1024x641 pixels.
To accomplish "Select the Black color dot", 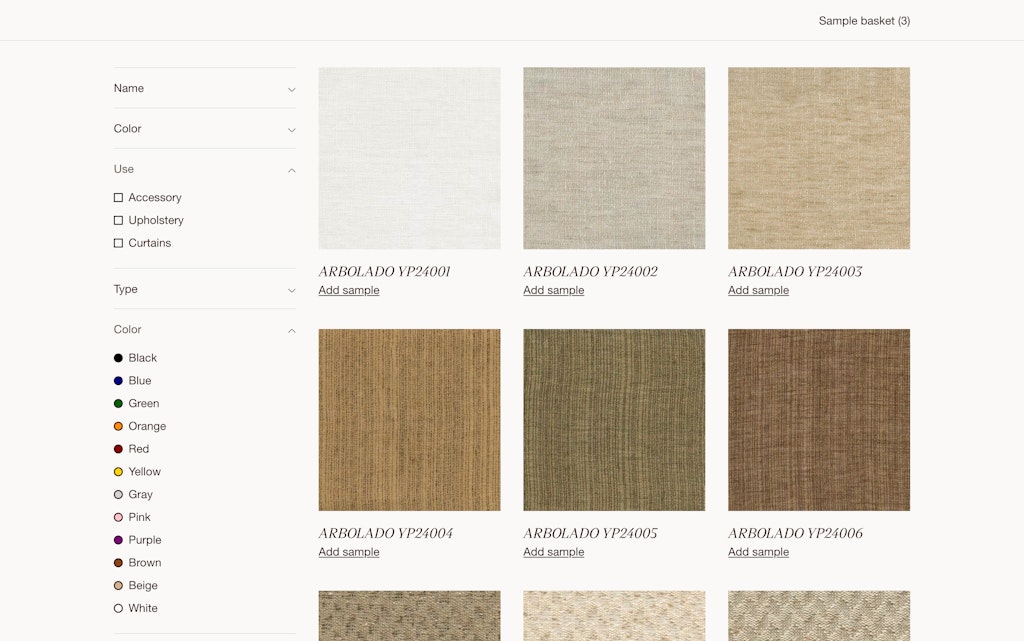I will click(x=118, y=358).
